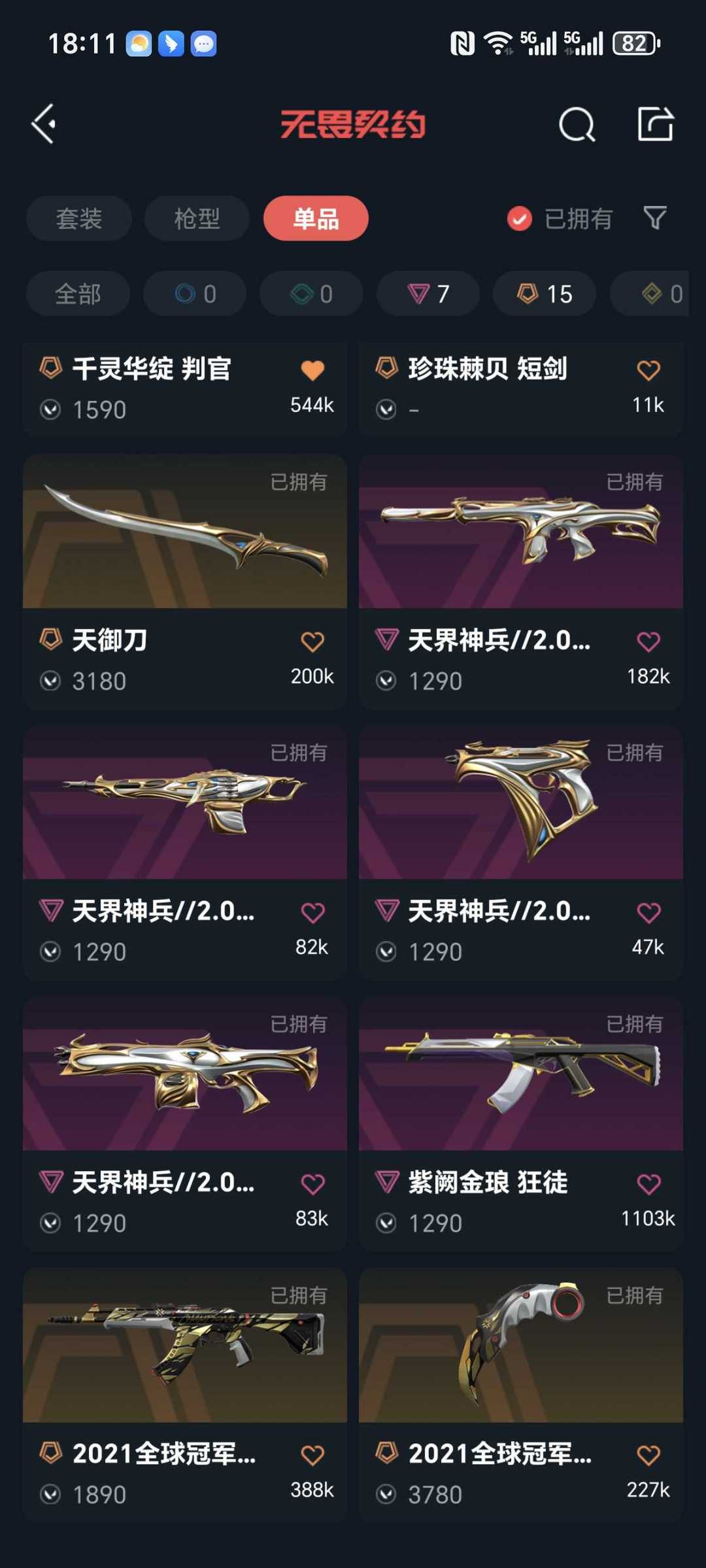Viewport: 706px width, 1568px height.
Task: Open the 天御刀 blade thumbnail
Action: click(x=185, y=532)
